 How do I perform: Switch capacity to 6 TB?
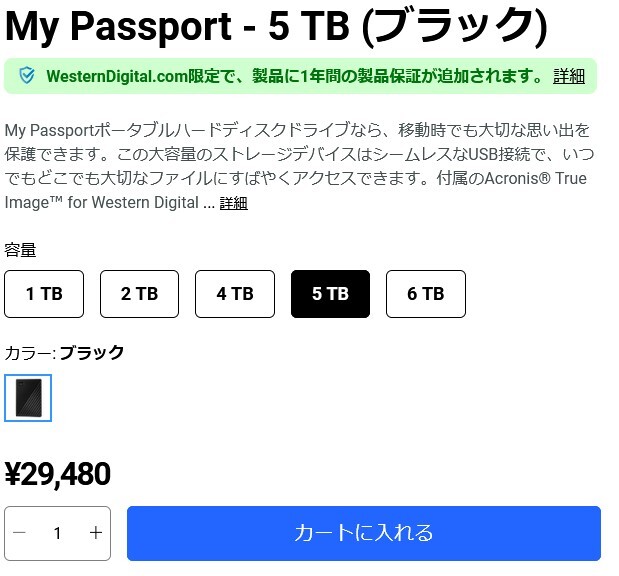(x=425, y=294)
